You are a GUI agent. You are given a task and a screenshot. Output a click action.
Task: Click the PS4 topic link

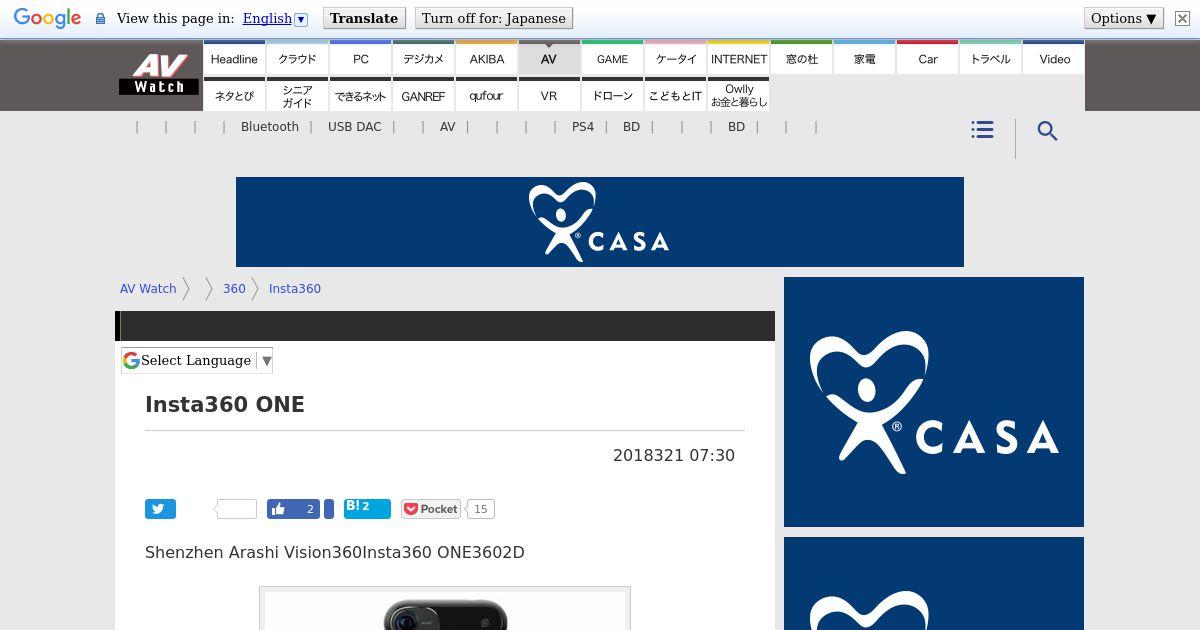[583, 127]
